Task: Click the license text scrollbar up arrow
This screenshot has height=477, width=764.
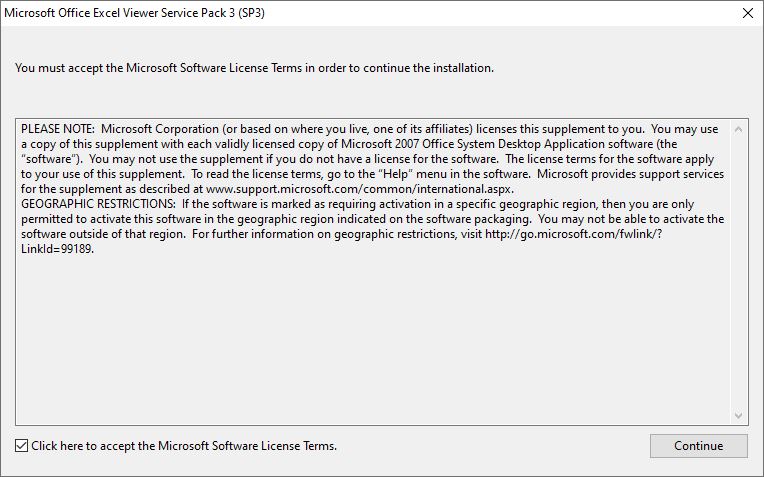Action: pyautogui.click(x=738, y=129)
